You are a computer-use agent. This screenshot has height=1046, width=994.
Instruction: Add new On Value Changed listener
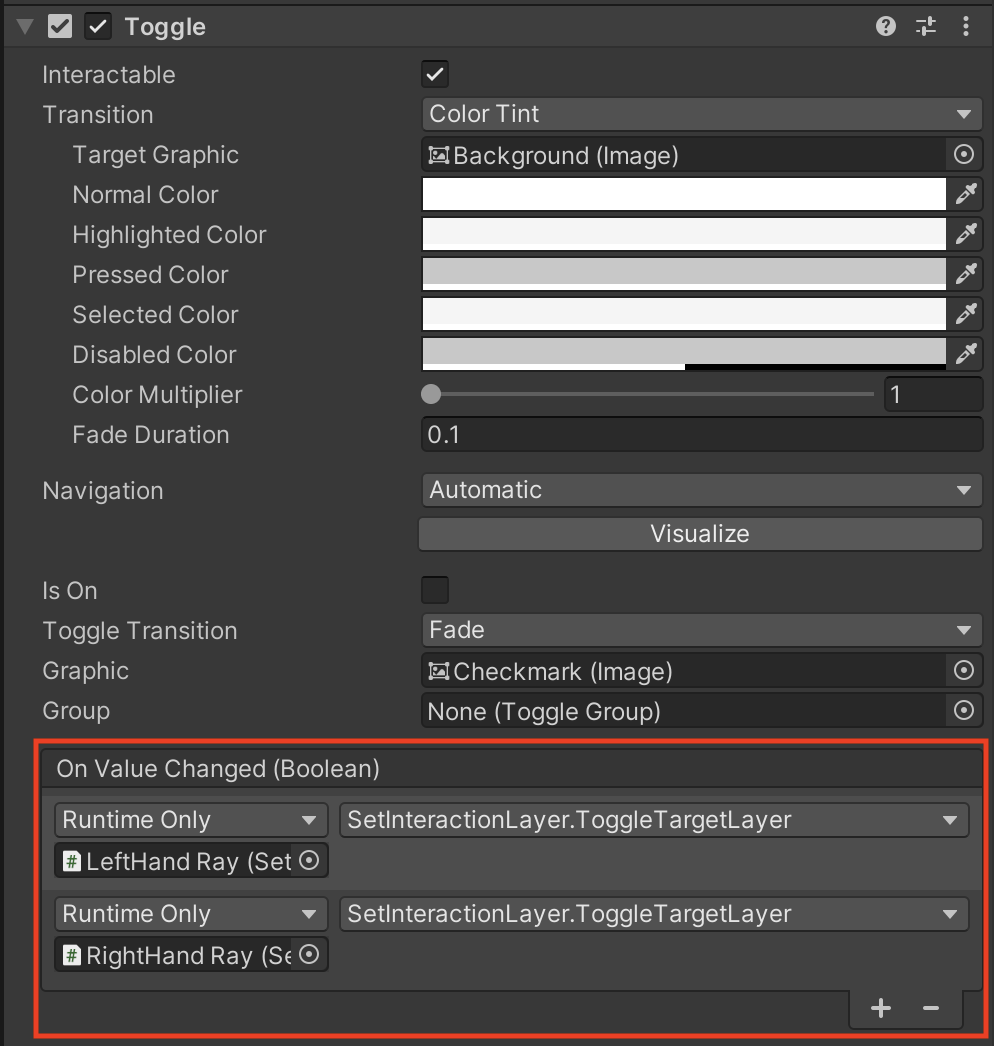tap(880, 1009)
